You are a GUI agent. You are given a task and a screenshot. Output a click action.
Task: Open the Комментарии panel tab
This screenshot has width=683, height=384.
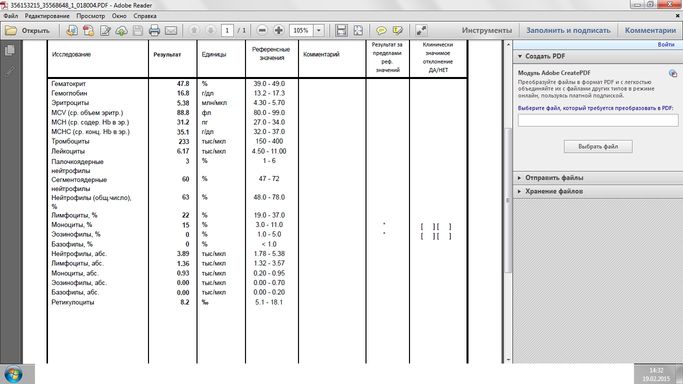click(650, 30)
